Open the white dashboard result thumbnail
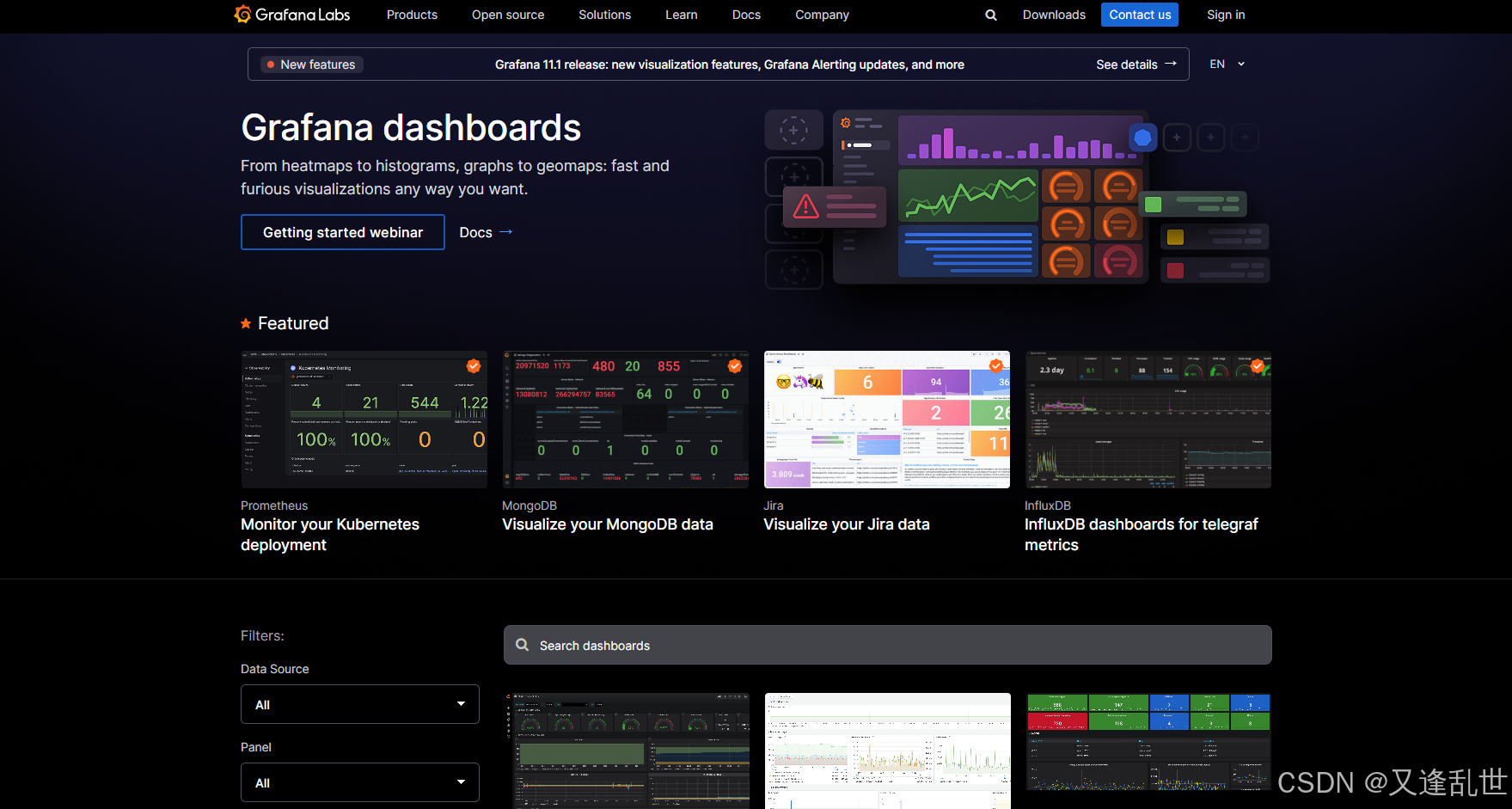 (888, 751)
